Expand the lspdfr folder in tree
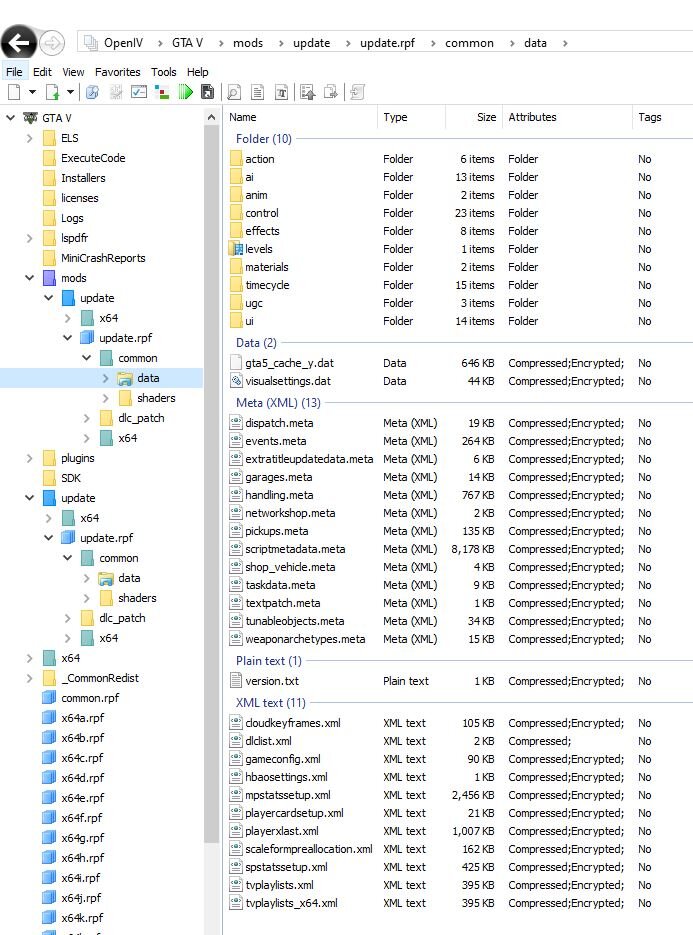This screenshot has width=693, height=935. pos(29,238)
